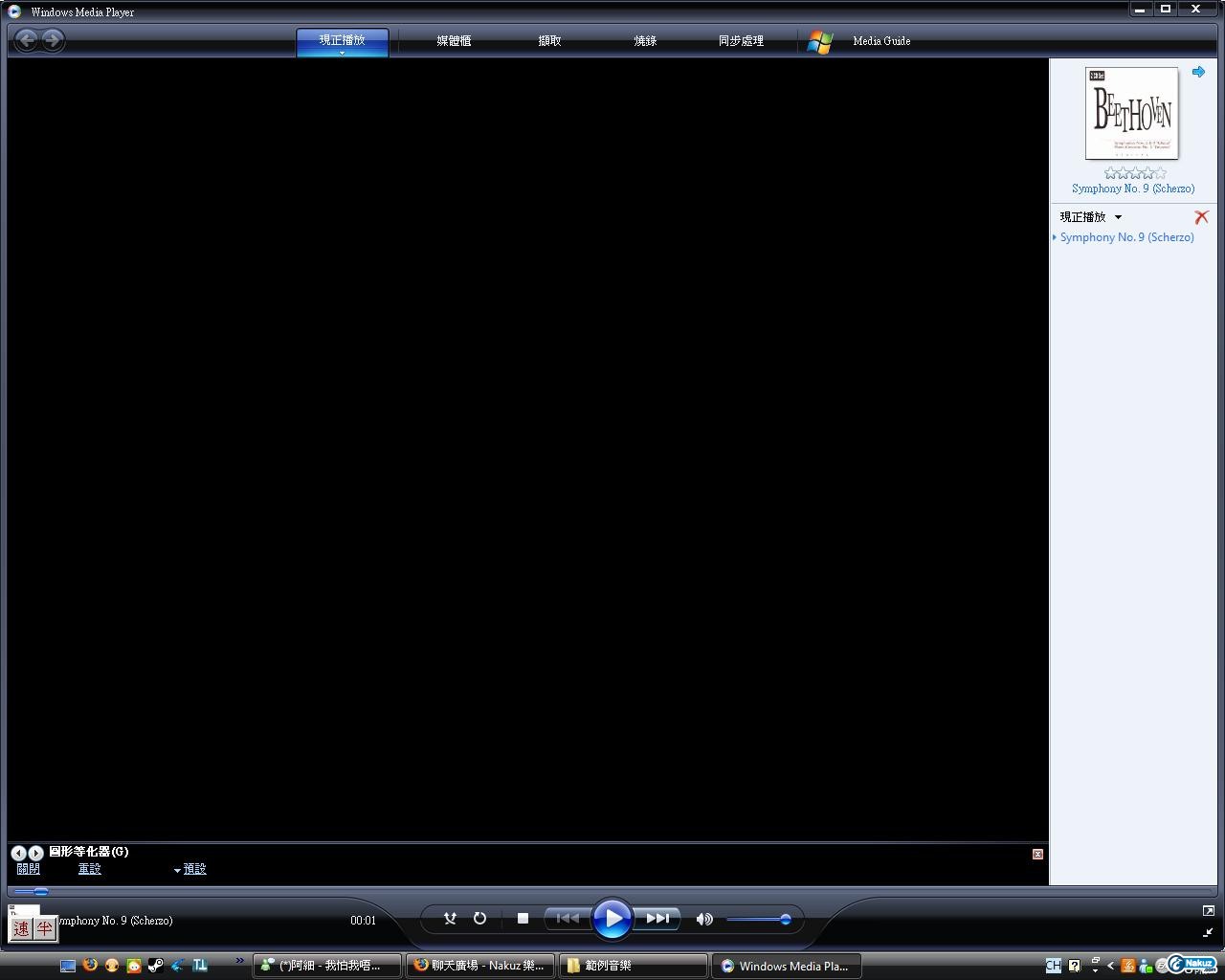1225x980 pixels.
Task: Toggle repeat playback mode
Action: coord(479,918)
